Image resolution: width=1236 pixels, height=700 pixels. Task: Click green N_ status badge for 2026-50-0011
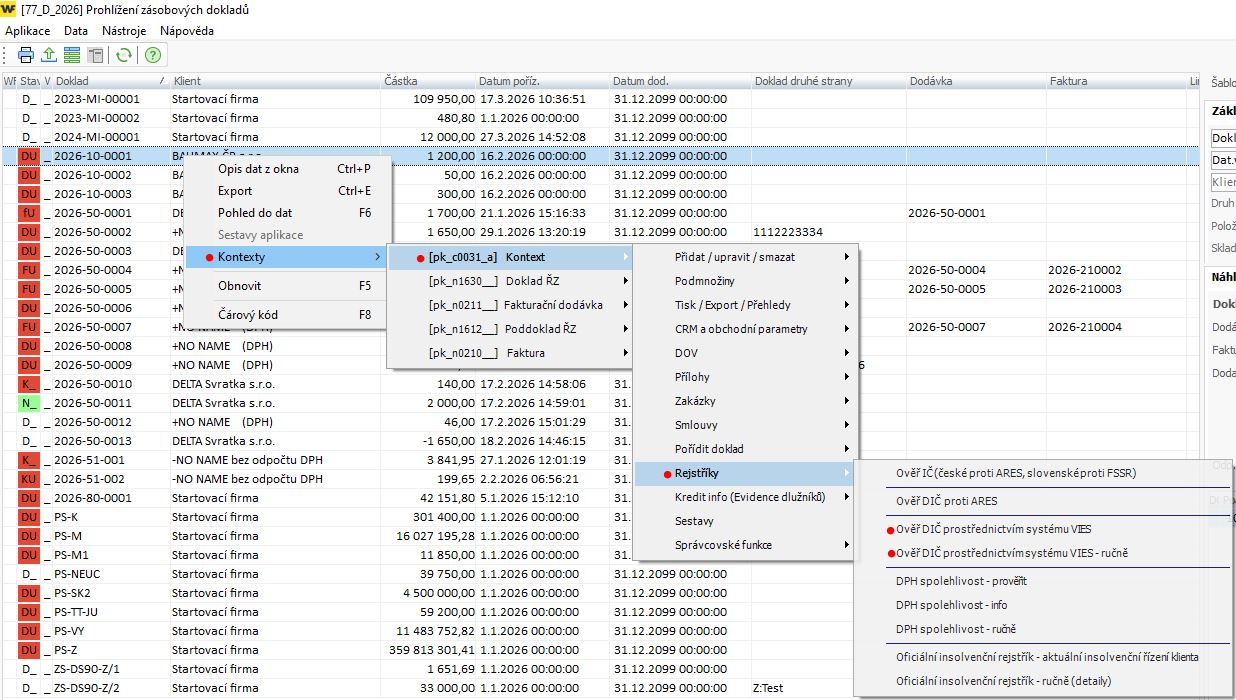(x=29, y=403)
